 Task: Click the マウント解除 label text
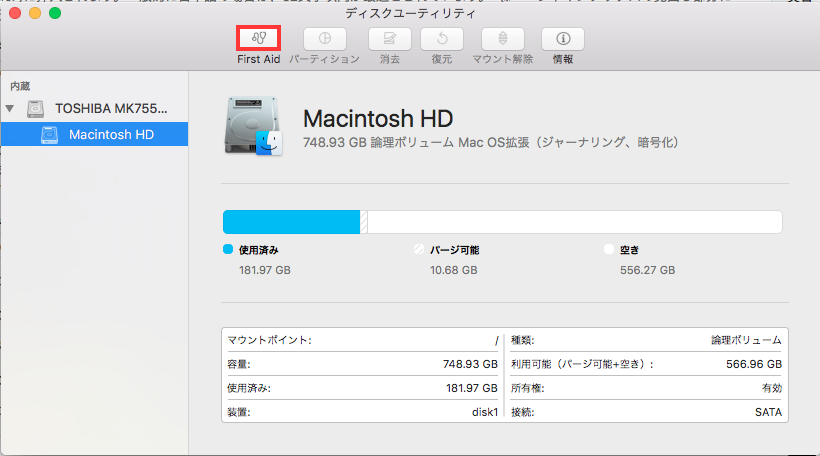[x=503, y=59]
